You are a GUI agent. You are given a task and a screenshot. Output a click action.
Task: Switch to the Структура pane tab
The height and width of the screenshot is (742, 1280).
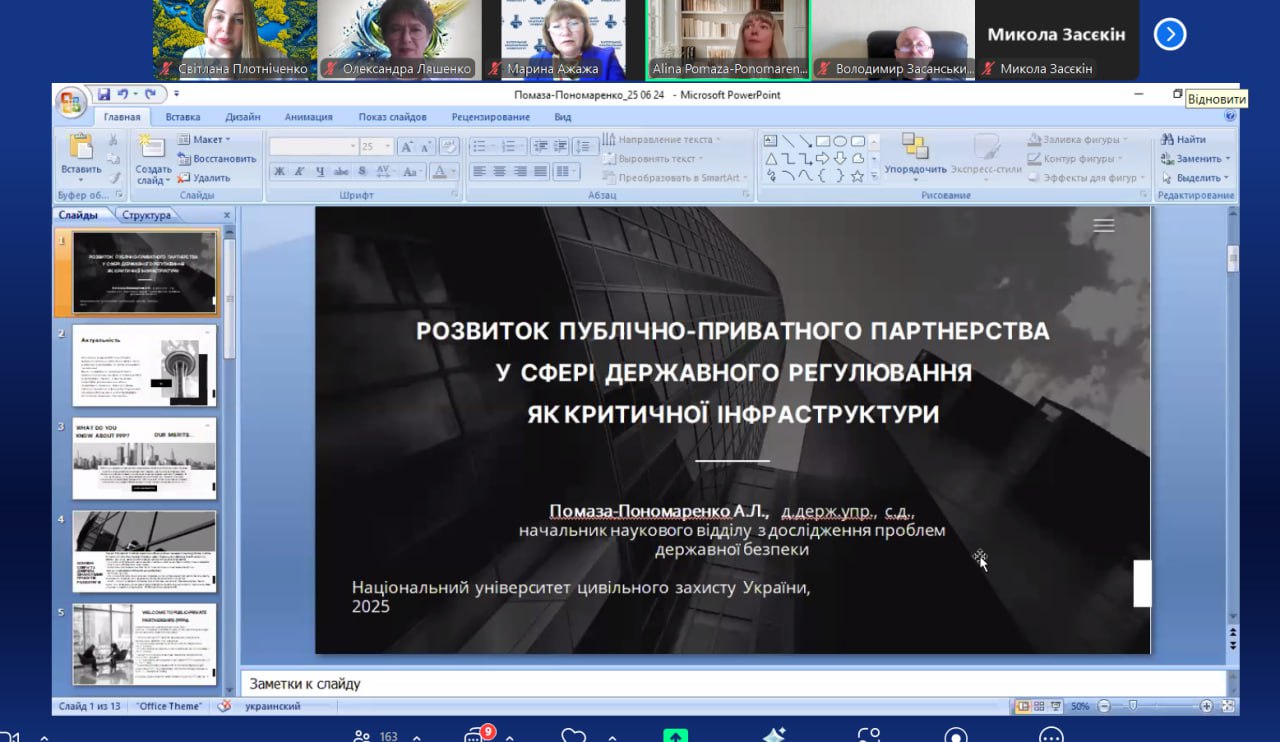coord(146,215)
